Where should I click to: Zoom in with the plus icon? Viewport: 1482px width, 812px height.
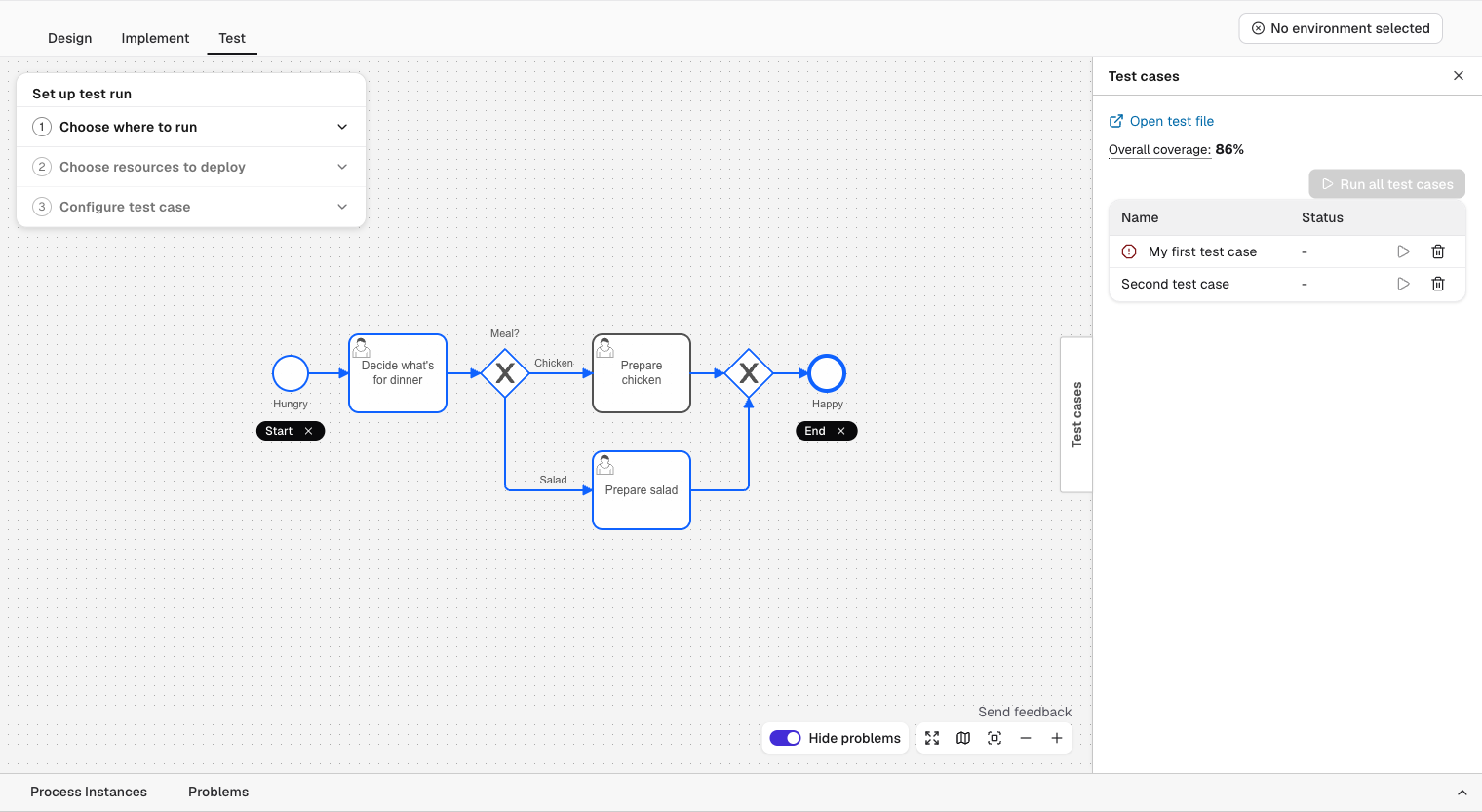pos(1057,738)
